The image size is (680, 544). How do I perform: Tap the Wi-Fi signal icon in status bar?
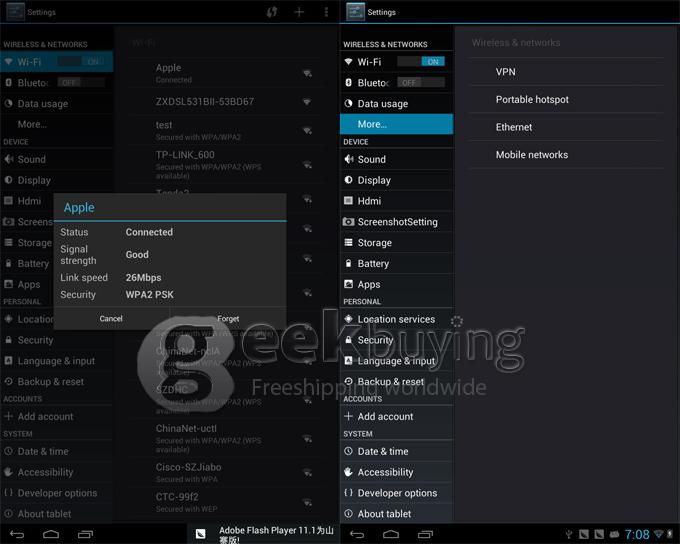tap(659, 534)
